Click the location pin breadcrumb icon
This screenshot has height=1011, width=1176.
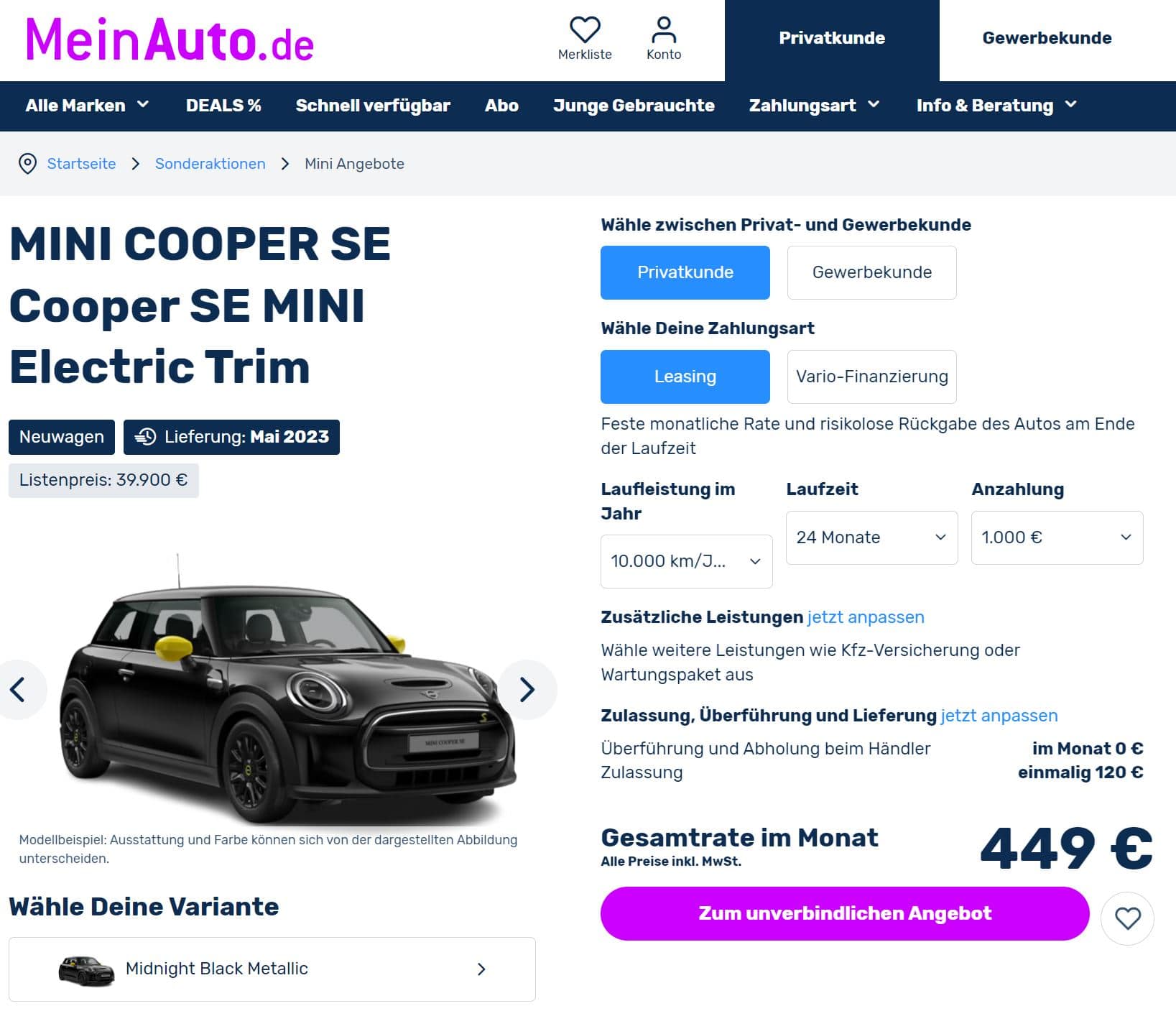pos(27,164)
